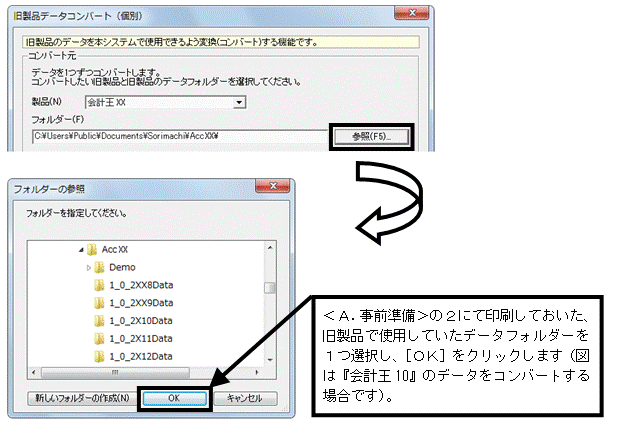Close the 旧製品データコンバート dialog
The width and height of the screenshot is (642, 428).
click(411, 13)
